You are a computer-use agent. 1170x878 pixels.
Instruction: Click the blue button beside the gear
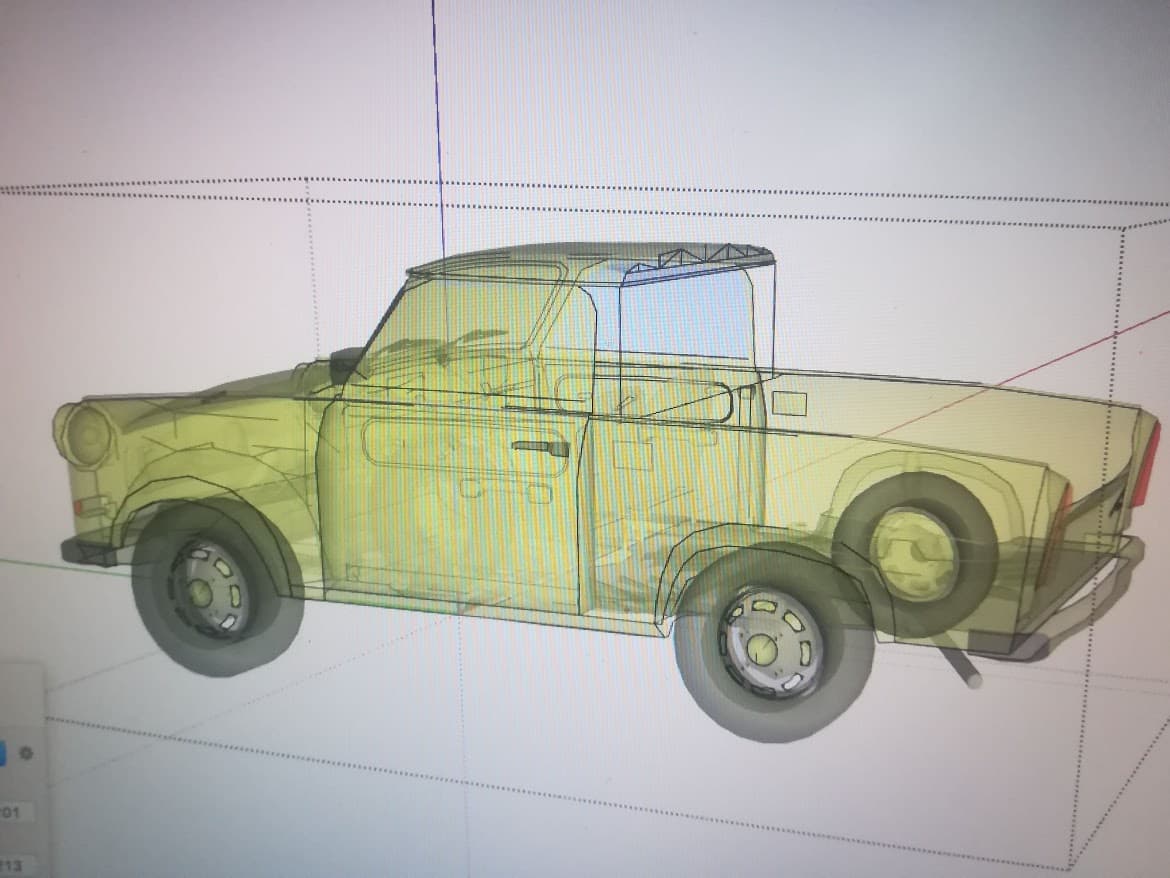(3, 752)
